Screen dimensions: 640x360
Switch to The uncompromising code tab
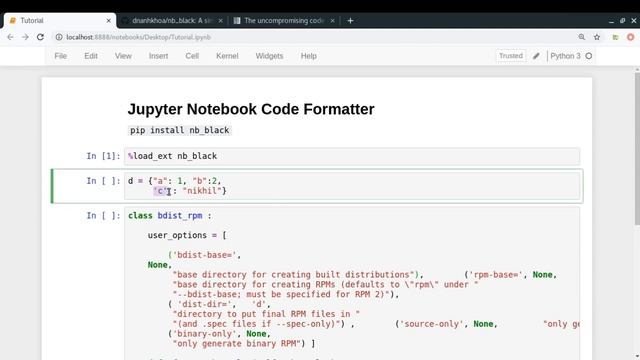284,20
